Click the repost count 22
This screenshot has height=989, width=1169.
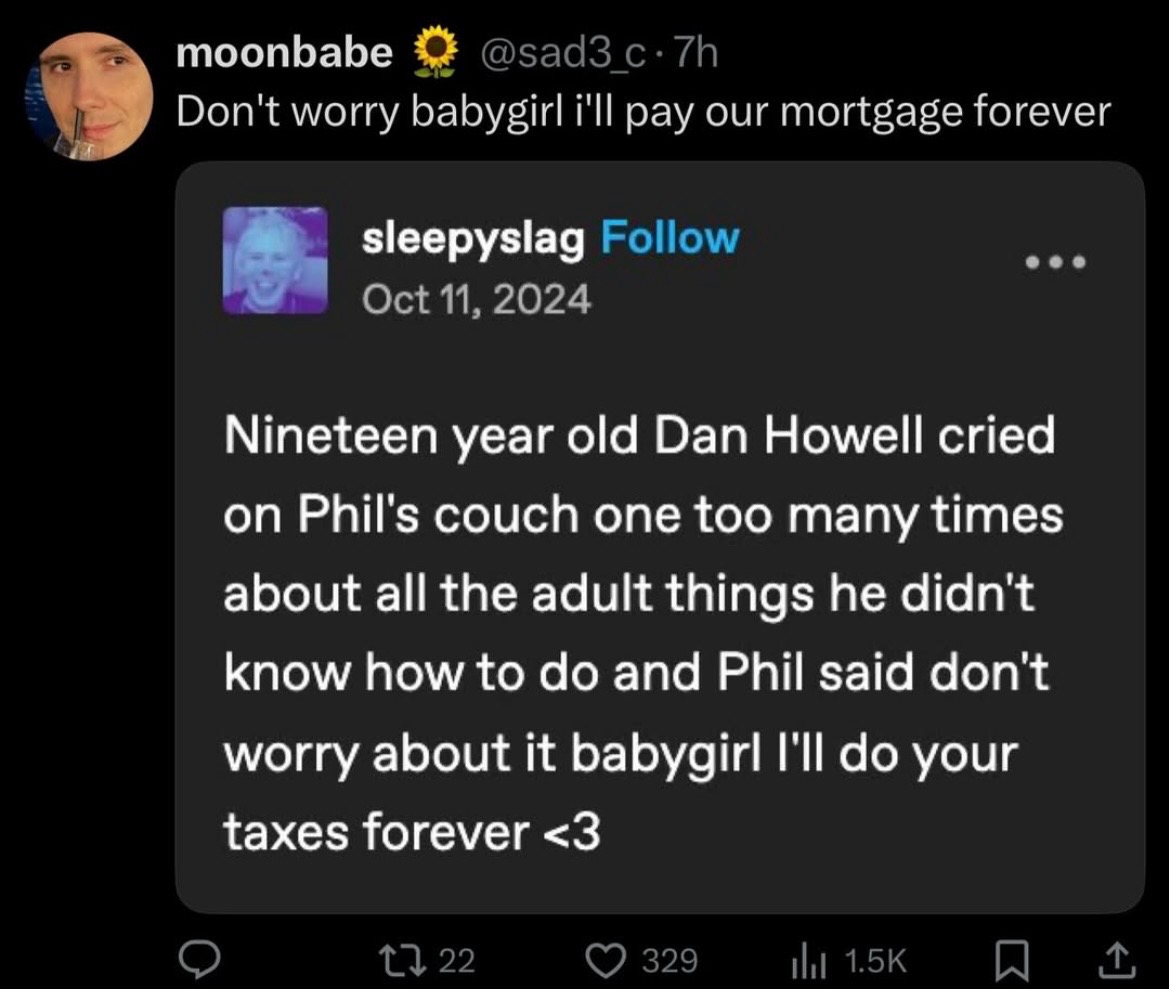click(x=457, y=961)
